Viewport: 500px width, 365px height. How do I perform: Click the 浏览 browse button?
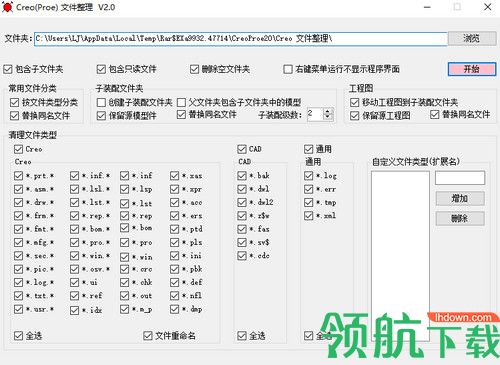pyautogui.click(x=472, y=38)
